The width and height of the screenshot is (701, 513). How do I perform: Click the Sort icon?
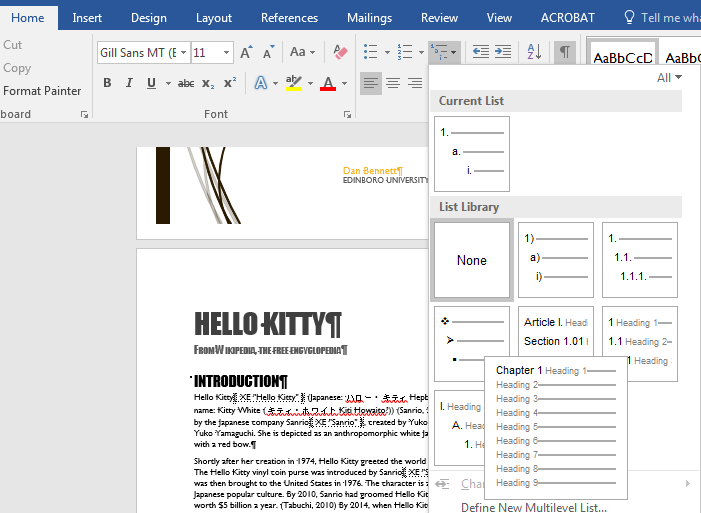(x=533, y=53)
